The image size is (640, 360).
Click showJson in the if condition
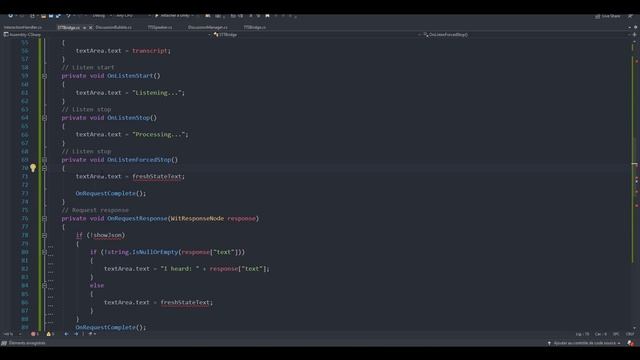point(108,235)
